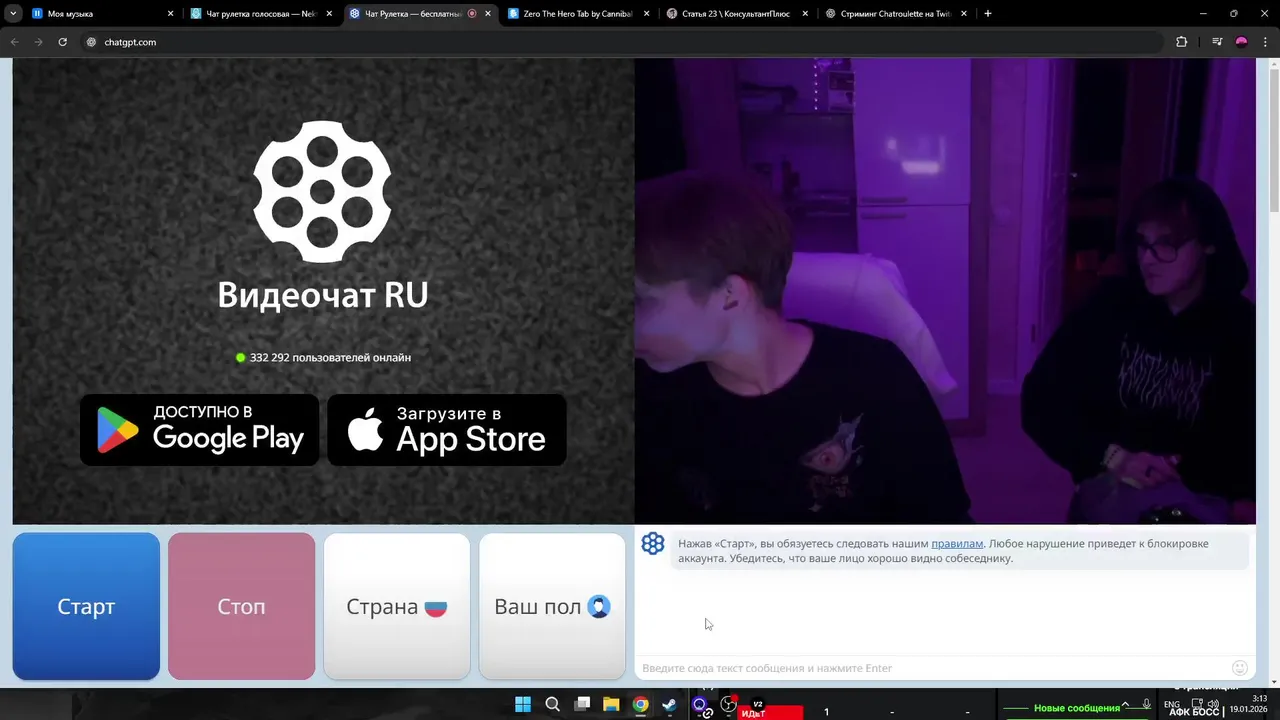Switch the ENG keyboard language indicator
This screenshot has width=1280, height=720.
point(1172,705)
